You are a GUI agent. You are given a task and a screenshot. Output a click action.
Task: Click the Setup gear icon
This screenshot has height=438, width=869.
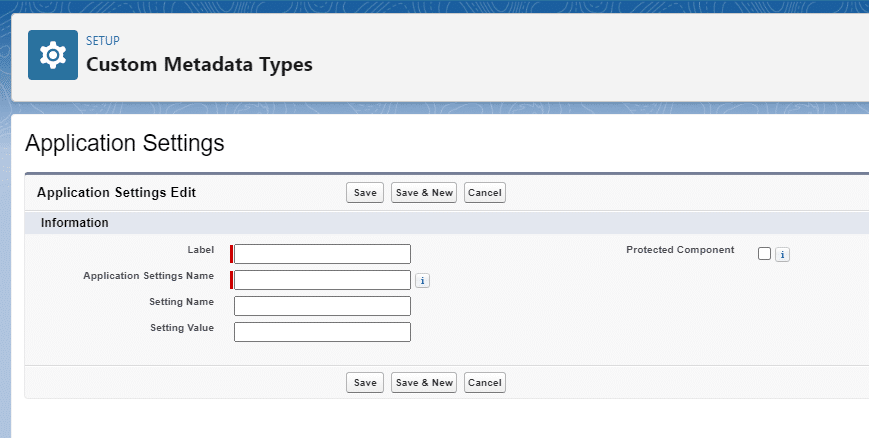point(52,55)
